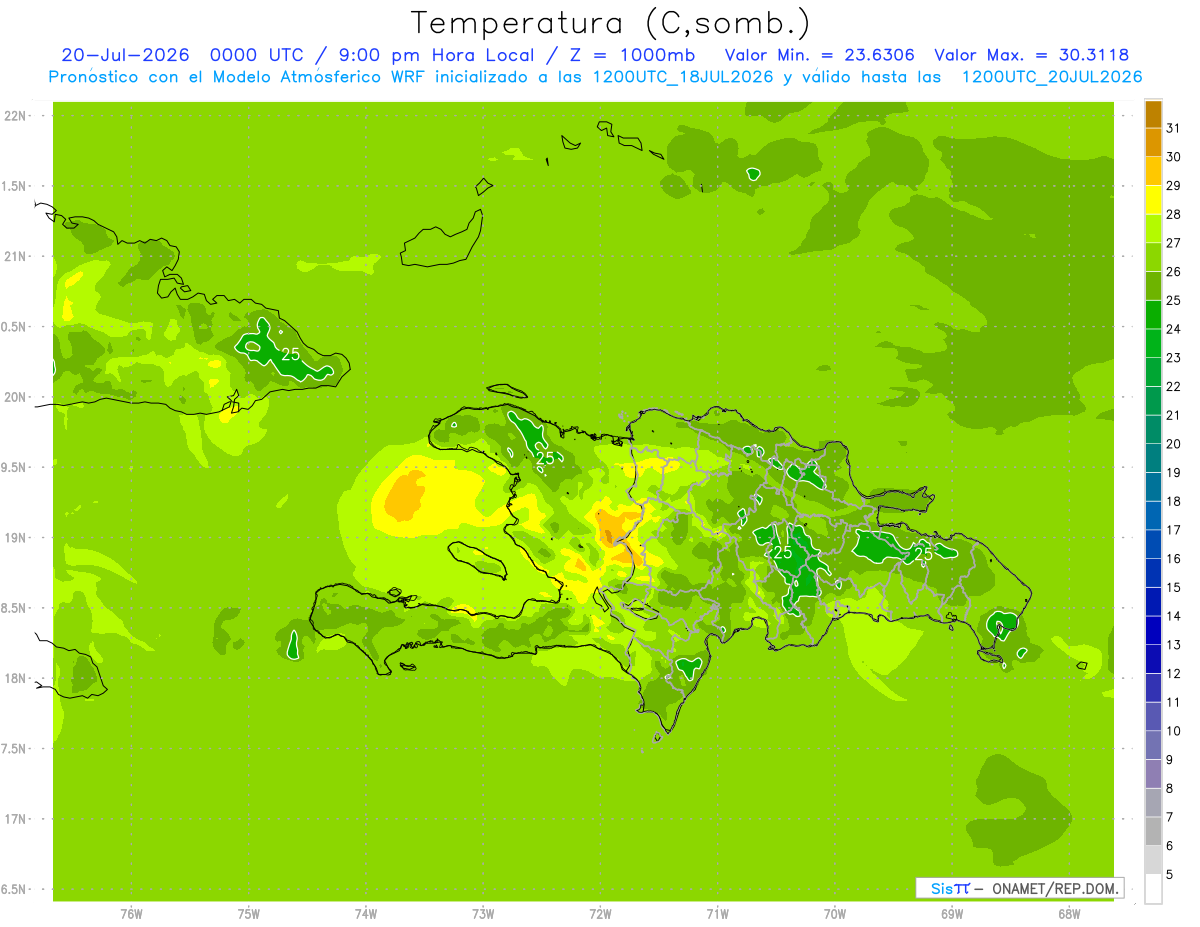Click the title 'Temperatura (C,somb.)'
The height and width of the screenshot is (927, 1200).
pyautogui.click(x=611, y=23)
